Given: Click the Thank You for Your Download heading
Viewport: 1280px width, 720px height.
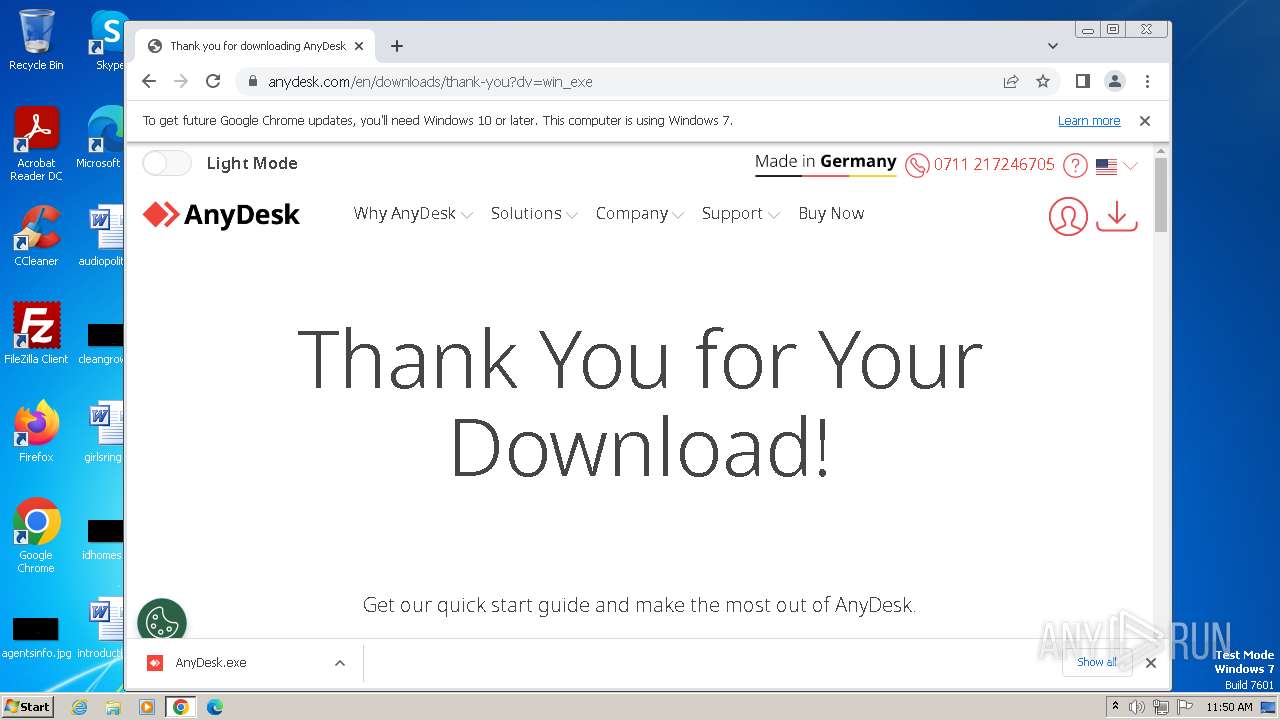Looking at the screenshot, I should (640, 402).
